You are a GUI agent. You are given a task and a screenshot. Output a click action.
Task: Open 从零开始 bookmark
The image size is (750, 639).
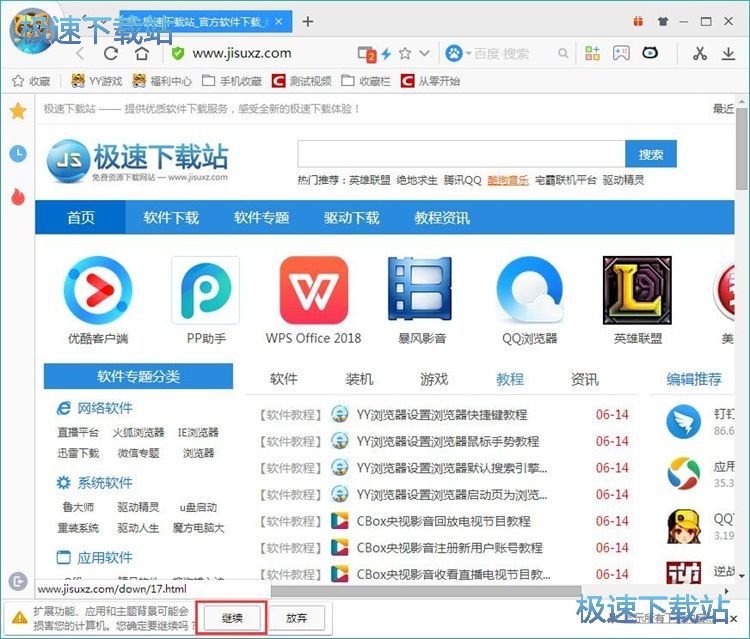point(430,81)
